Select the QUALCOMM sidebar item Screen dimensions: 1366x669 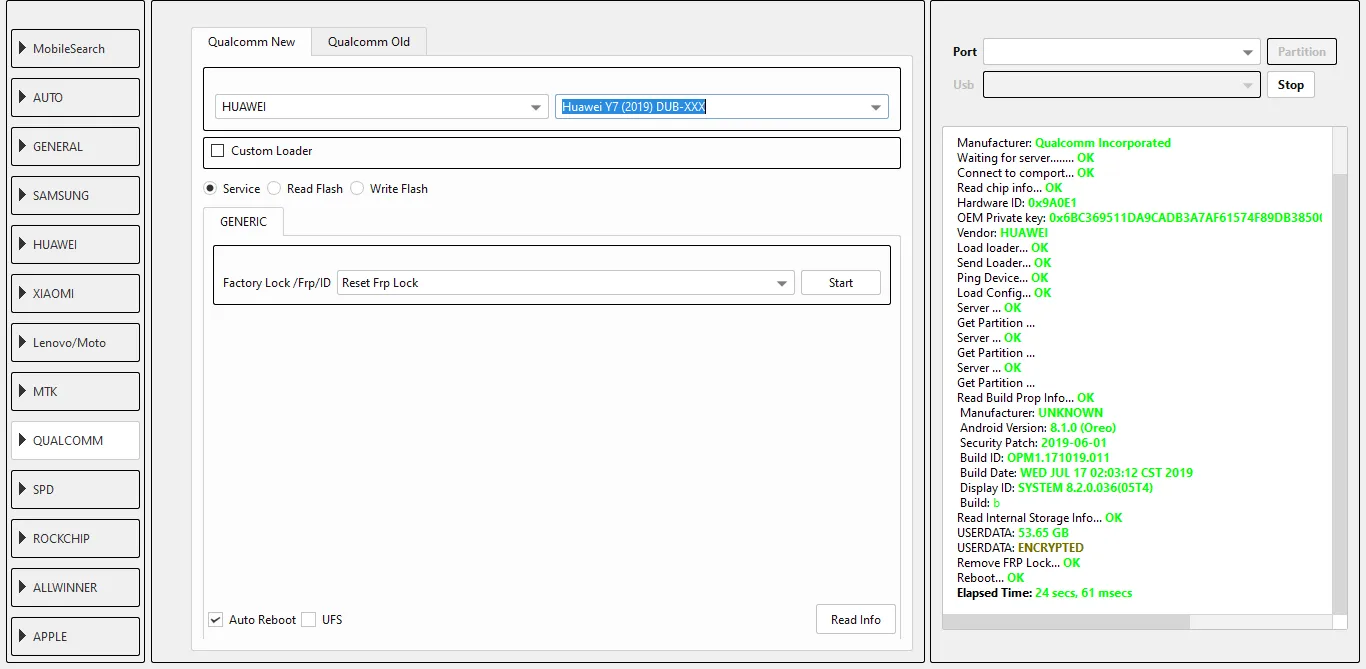[75, 441]
